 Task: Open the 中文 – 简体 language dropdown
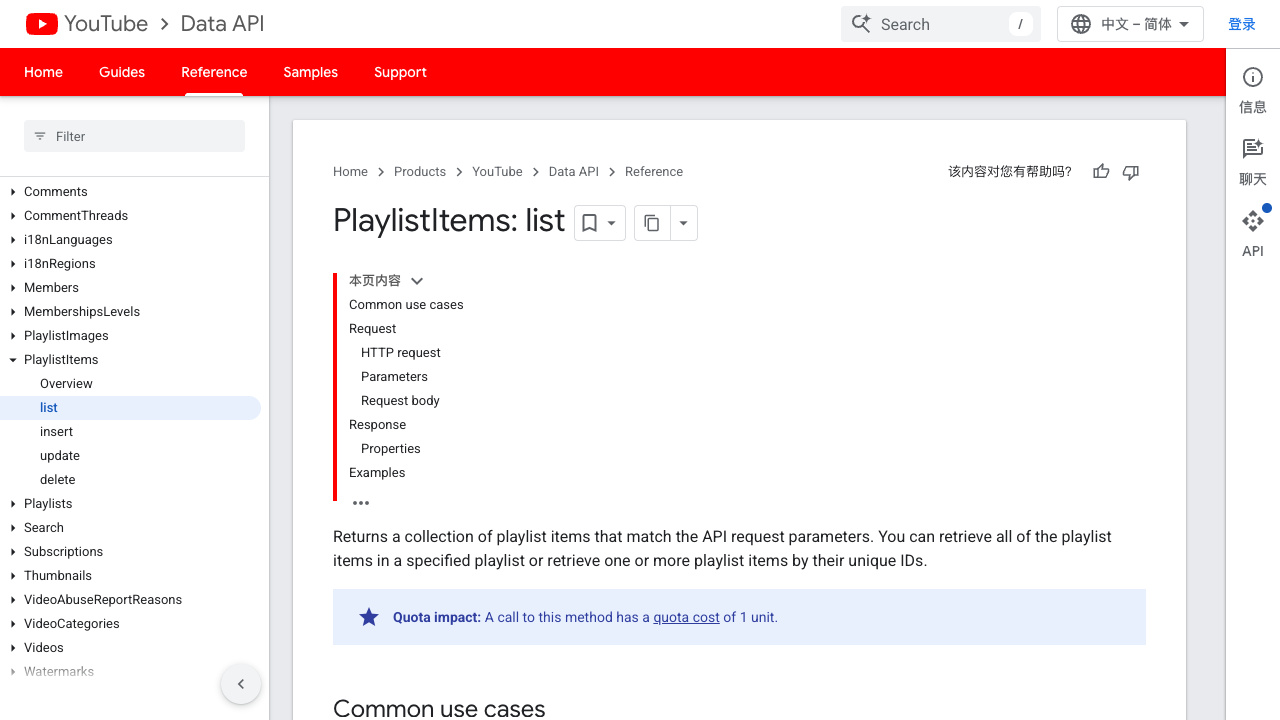(1130, 24)
